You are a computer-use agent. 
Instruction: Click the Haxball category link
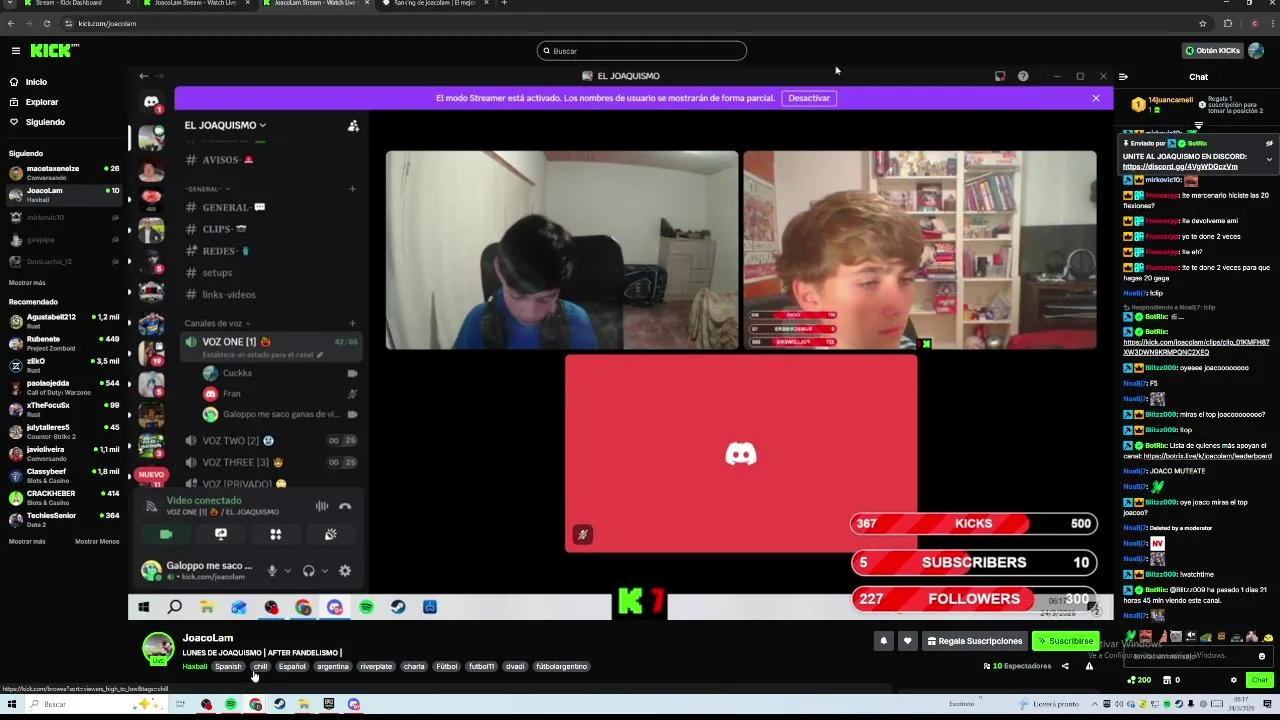click(x=194, y=666)
